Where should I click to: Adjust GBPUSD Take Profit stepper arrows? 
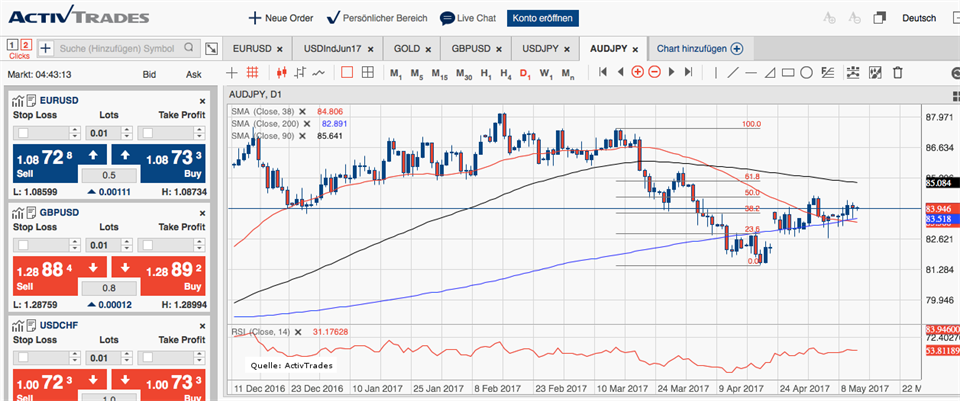pos(200,245)
